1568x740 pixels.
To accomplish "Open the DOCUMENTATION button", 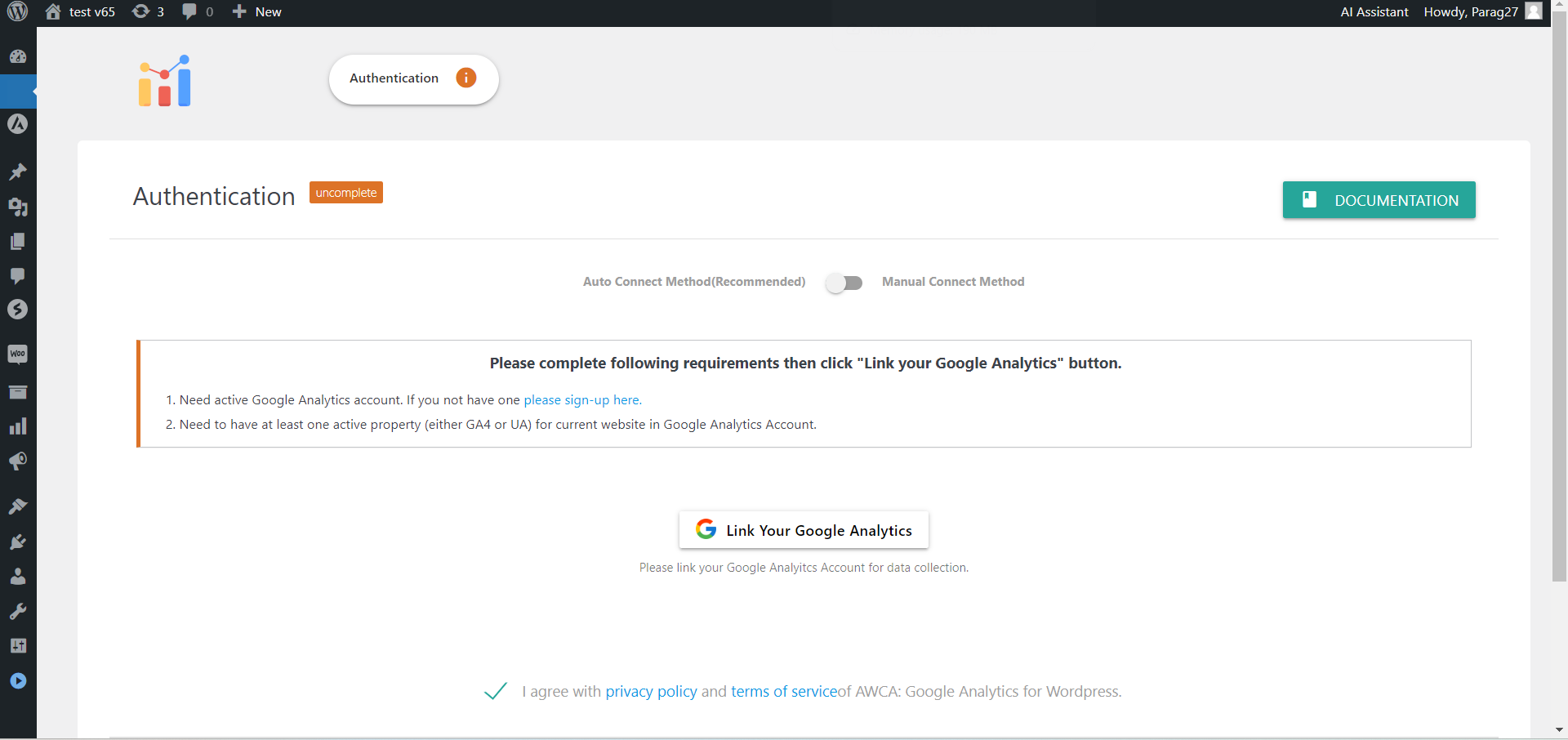I will coord(1379,200).
